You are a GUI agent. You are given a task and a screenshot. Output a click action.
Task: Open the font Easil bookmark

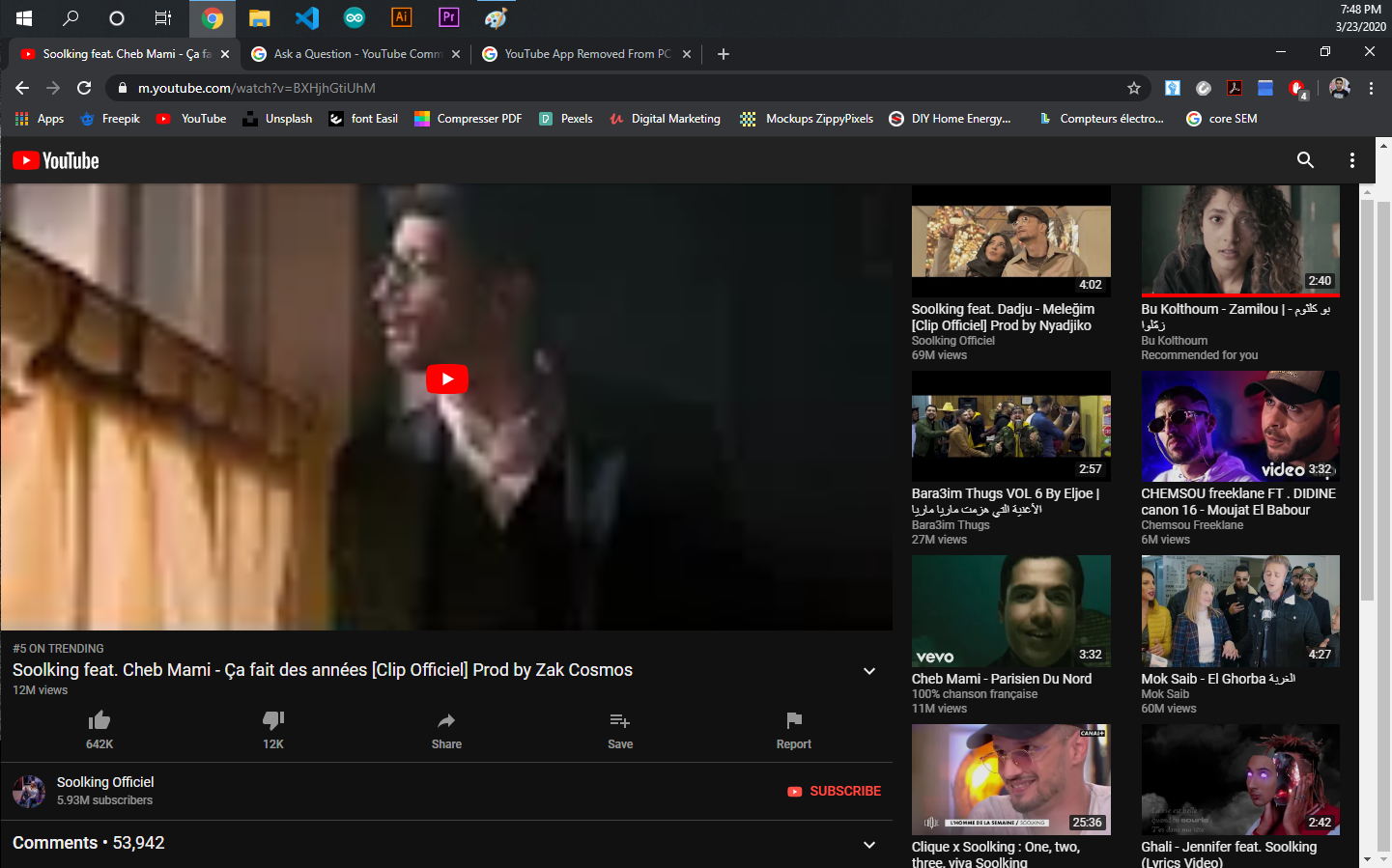pos(363,119)
